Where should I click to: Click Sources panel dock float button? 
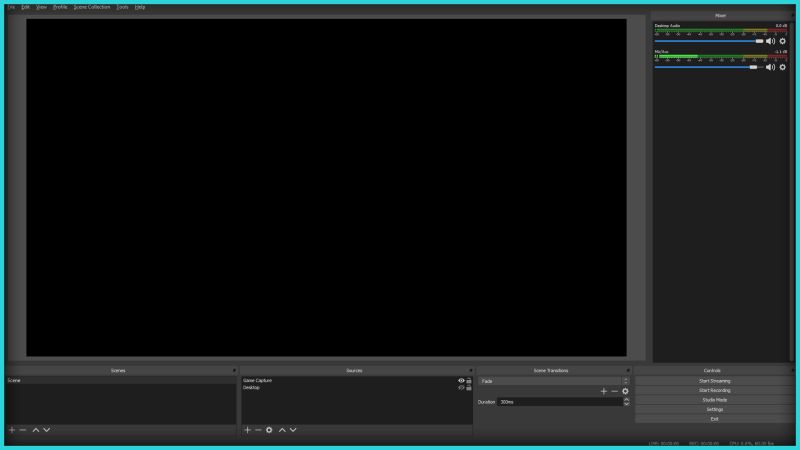[x=470, y=371]
